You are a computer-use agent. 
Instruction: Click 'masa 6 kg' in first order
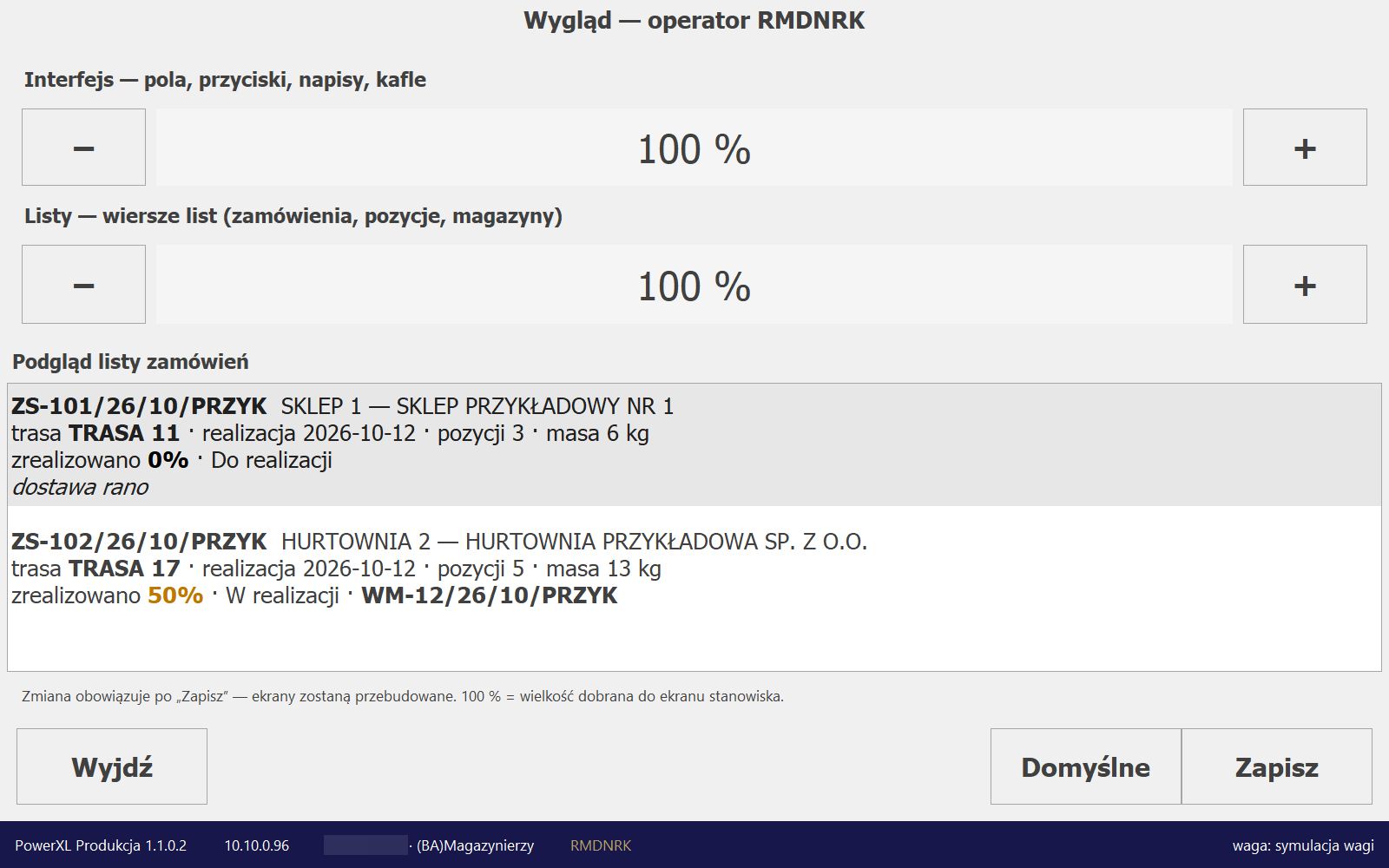click(x=597, y=433)
